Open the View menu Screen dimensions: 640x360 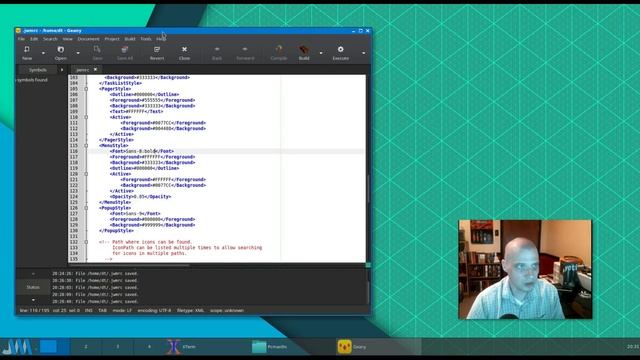tap(67, 39)
